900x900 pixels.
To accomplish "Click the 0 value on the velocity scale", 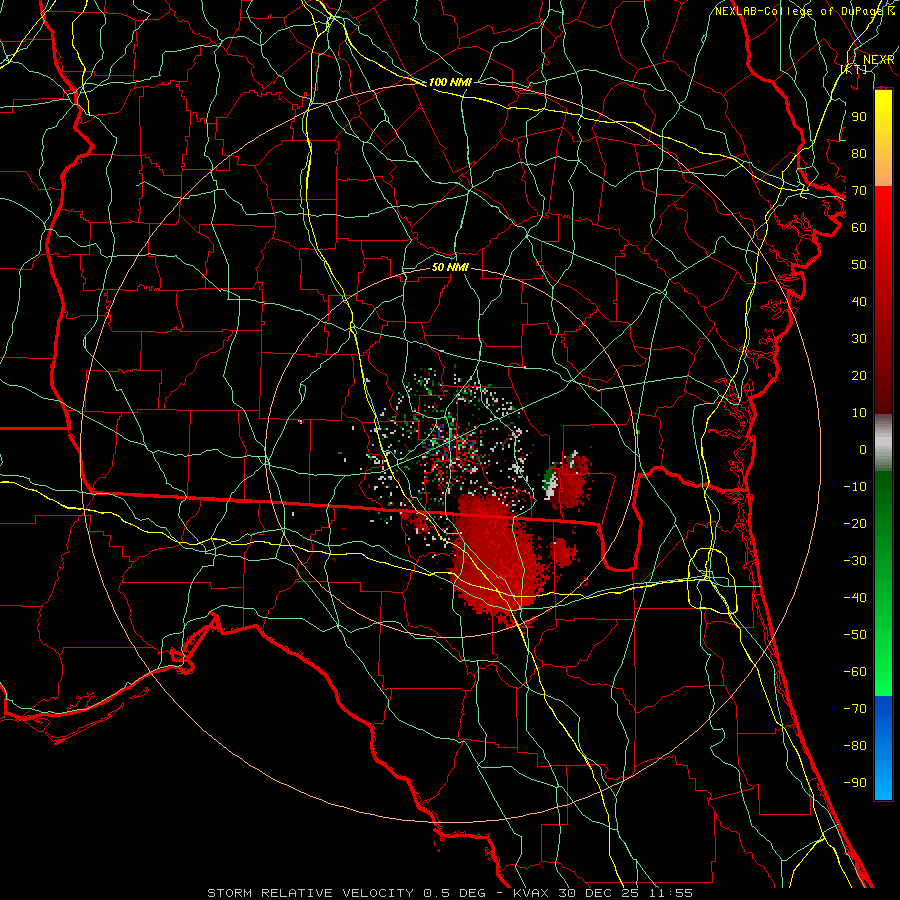I will [x=863, y=450].
